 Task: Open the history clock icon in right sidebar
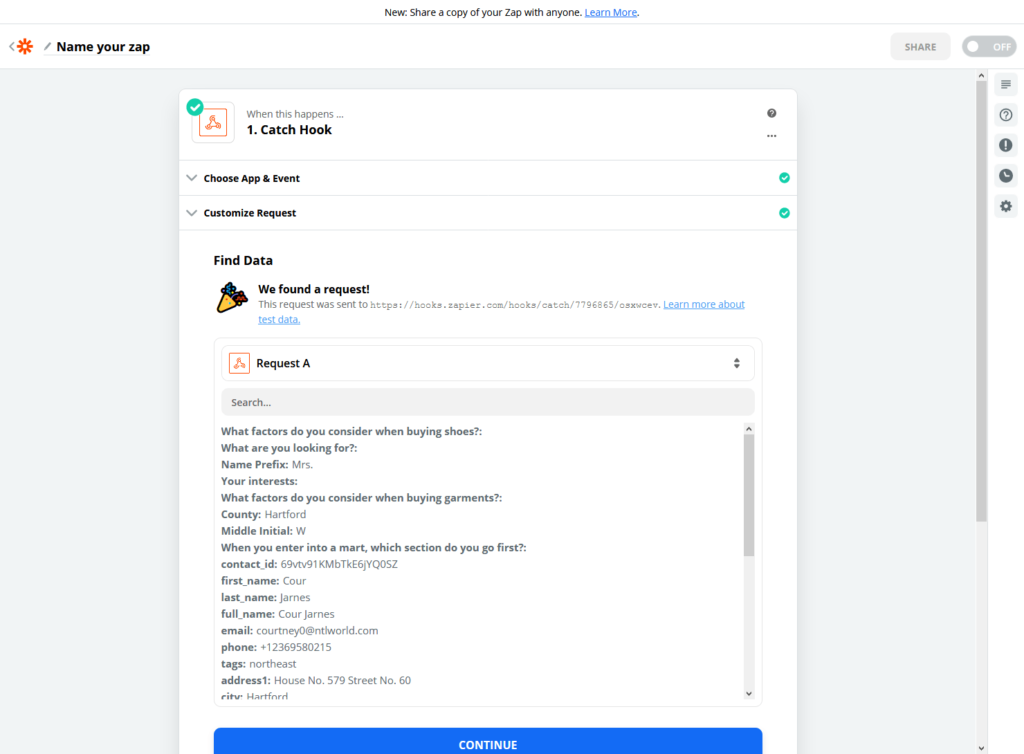point(1006,176)
